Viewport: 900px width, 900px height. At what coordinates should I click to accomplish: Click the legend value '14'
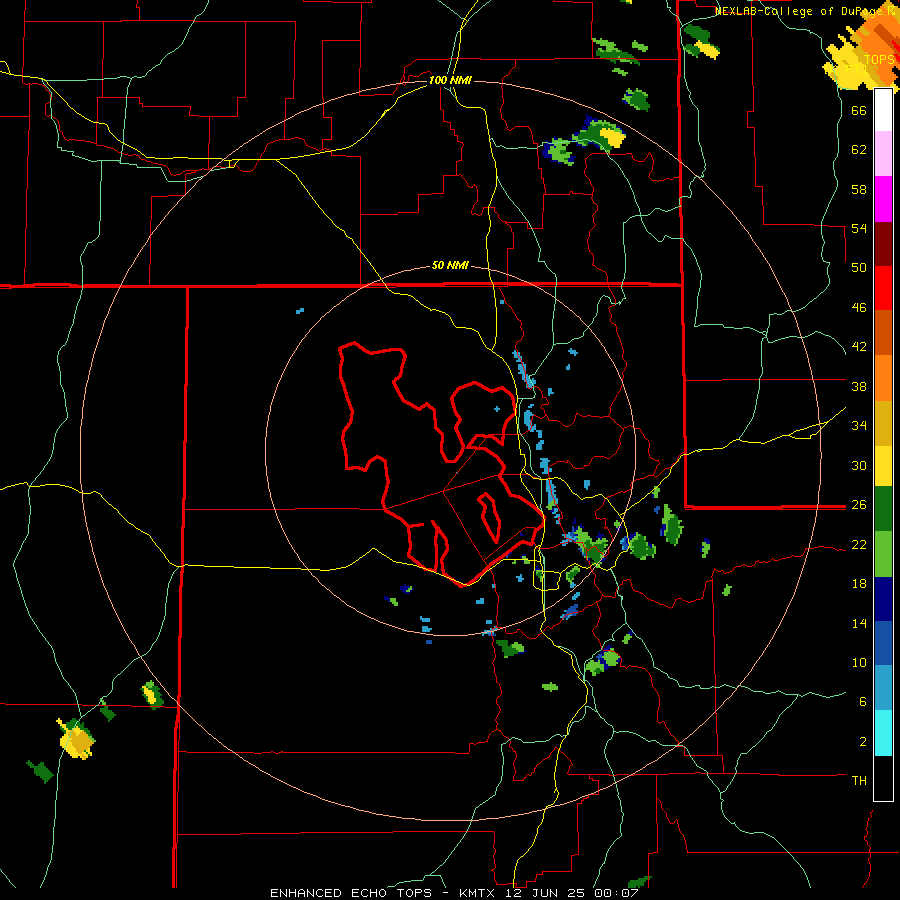[859, 623]
